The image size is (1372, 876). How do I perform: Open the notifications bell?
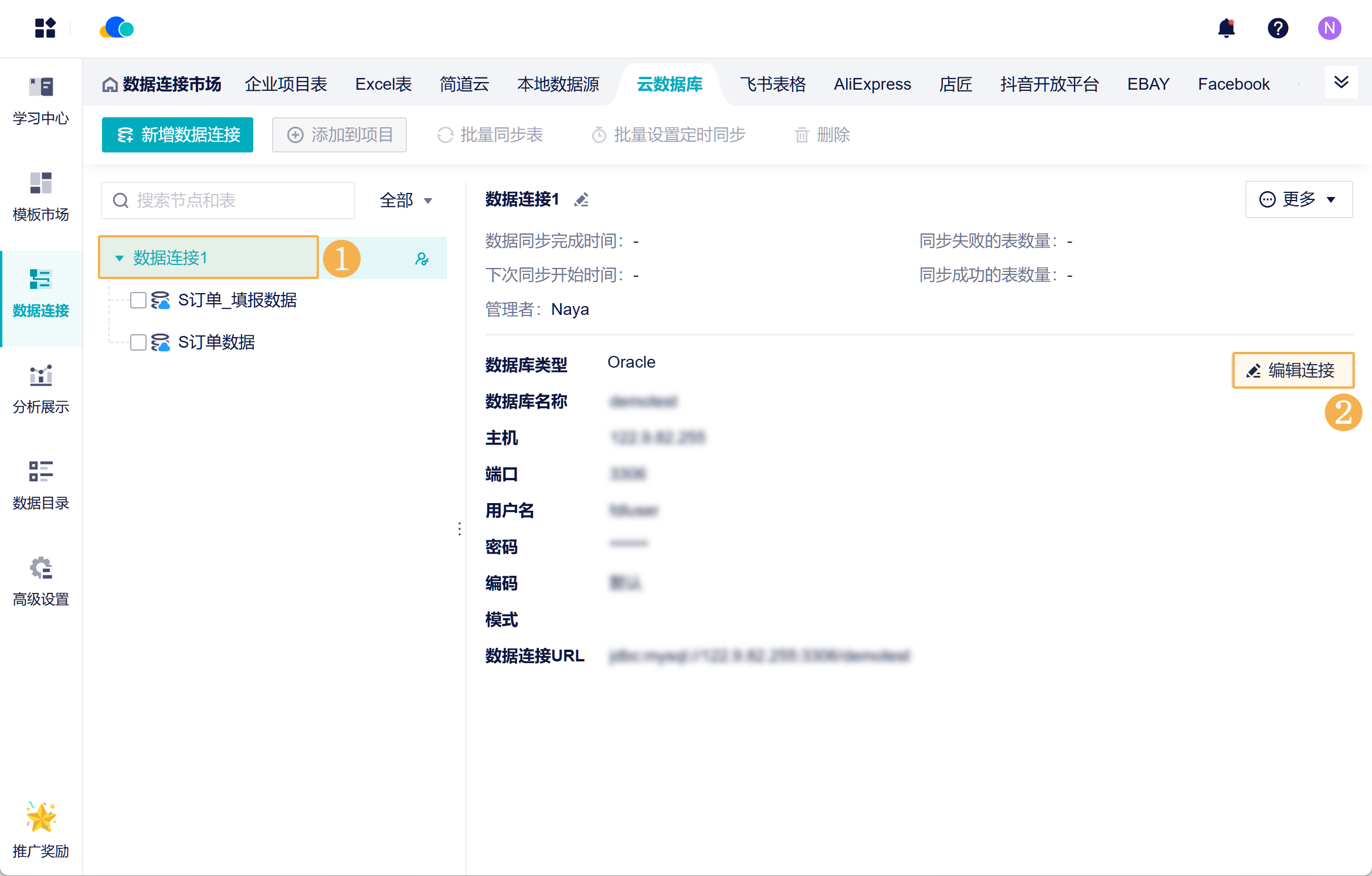[1226, 28]
